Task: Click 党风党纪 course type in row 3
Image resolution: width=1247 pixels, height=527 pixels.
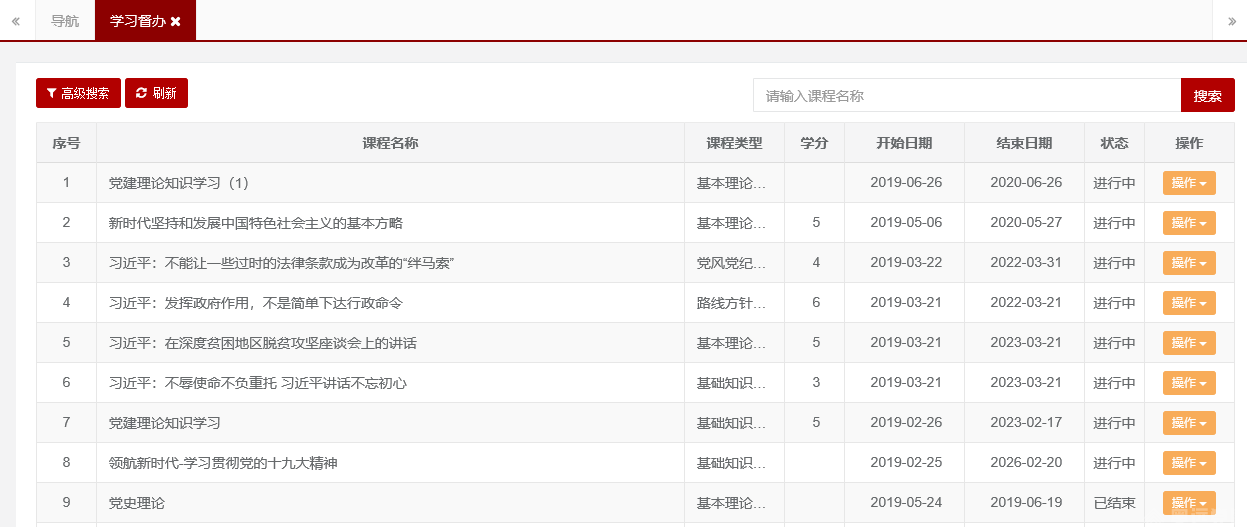Action: (x=732, y=263)
